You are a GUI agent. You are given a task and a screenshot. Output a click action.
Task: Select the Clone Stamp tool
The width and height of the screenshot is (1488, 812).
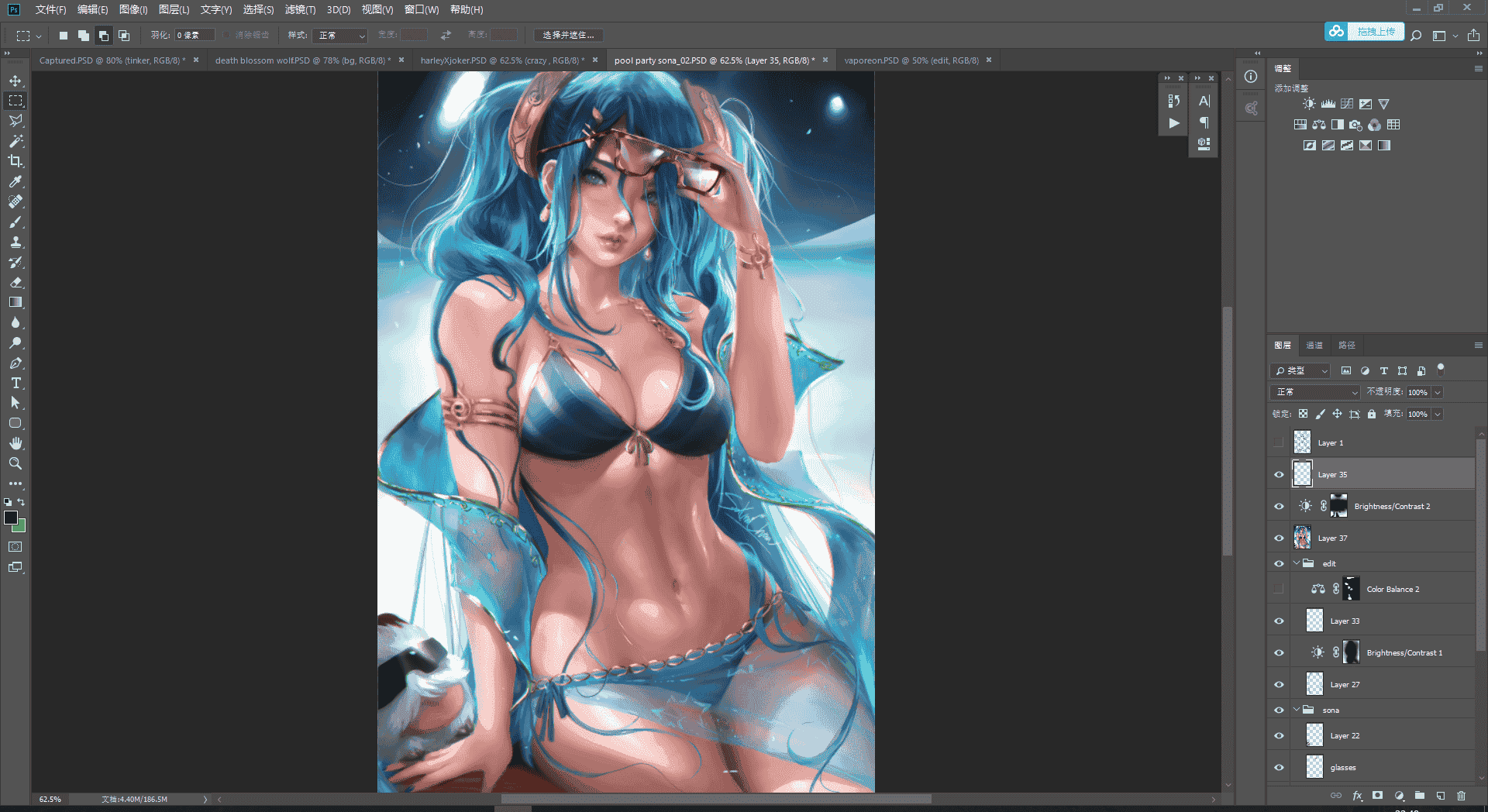[x=15, y=242]
